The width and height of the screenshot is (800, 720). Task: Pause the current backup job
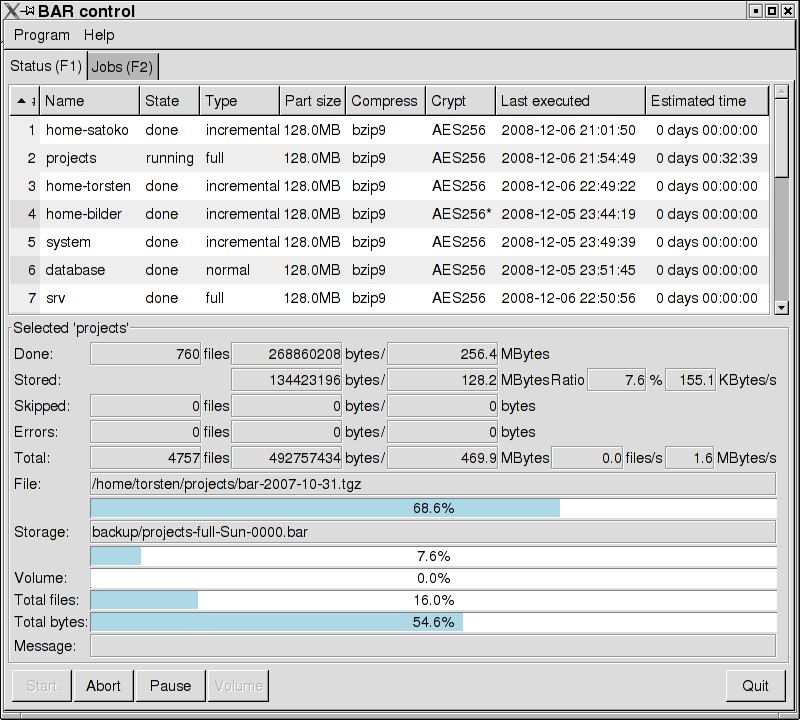click(x=170, y=685)
